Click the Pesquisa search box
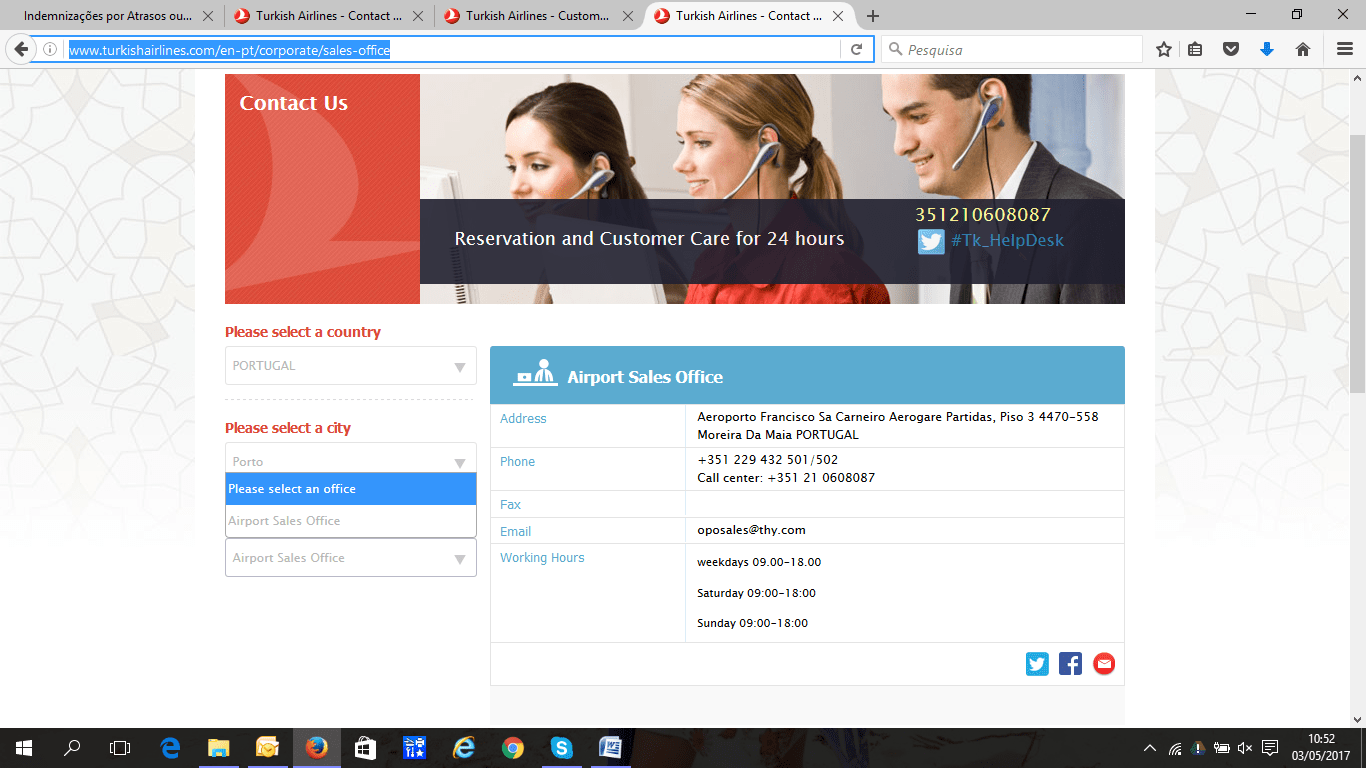 tap(1012, 49)
